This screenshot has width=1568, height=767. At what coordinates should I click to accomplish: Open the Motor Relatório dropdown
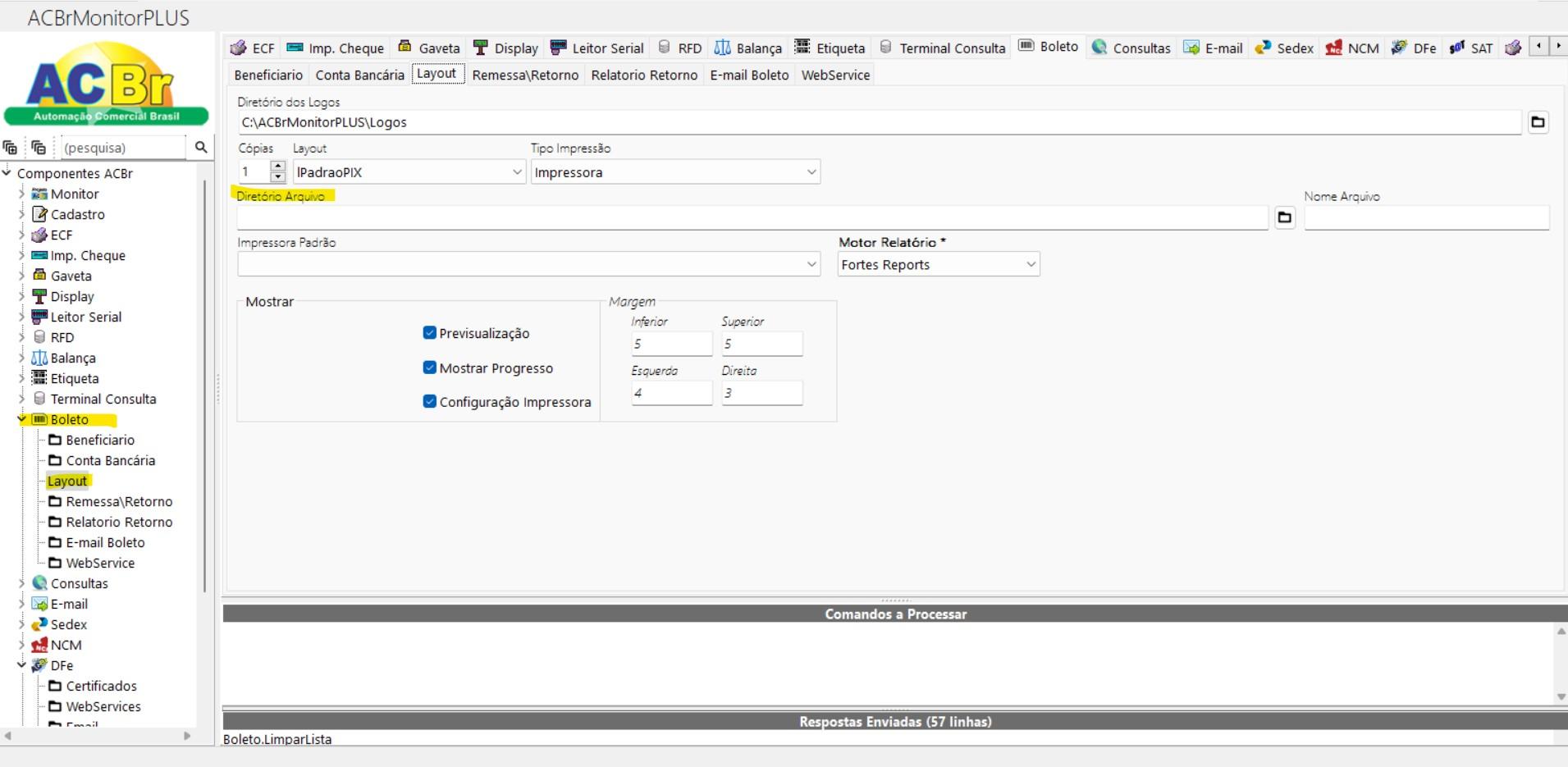coord(1031,264)
